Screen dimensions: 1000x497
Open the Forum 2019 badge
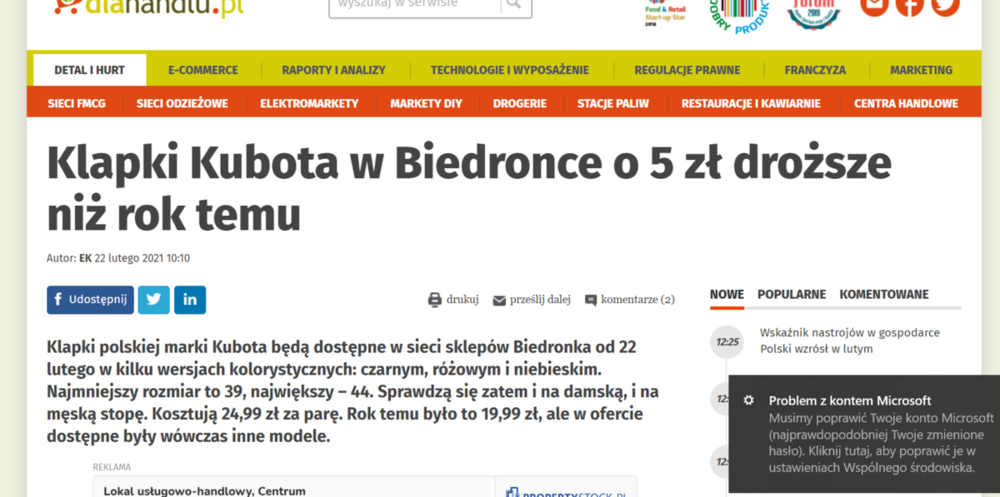coord(813,13)
